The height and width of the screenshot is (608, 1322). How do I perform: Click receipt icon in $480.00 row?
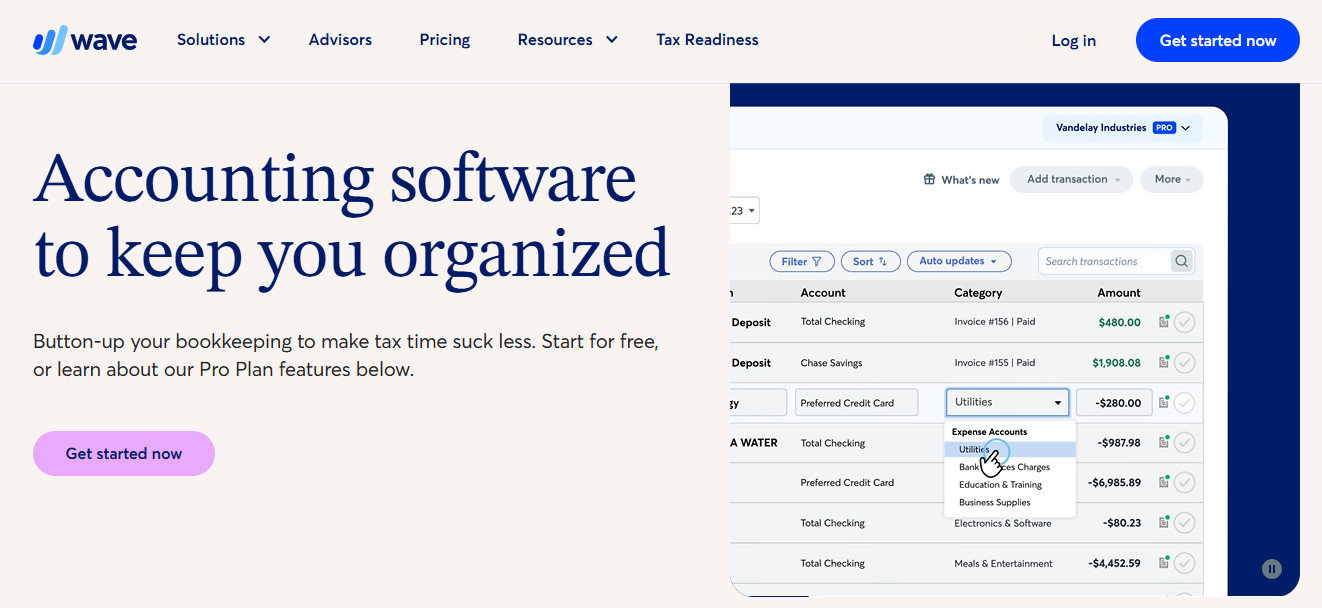[1164, 322]
